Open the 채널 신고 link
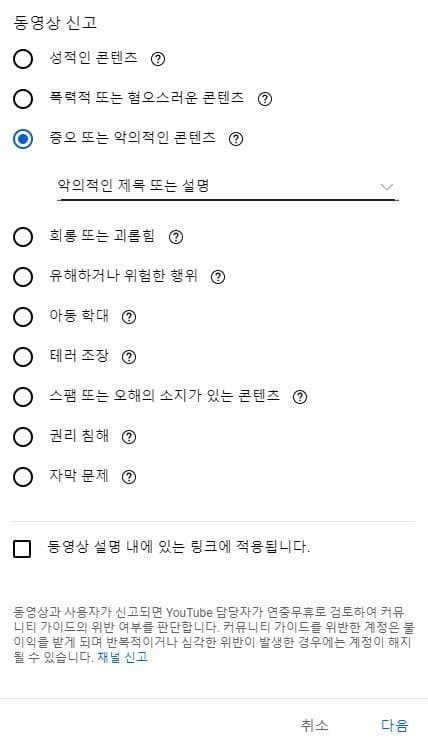The height and width of the screenshot is (747, 428). click(122, 657)
